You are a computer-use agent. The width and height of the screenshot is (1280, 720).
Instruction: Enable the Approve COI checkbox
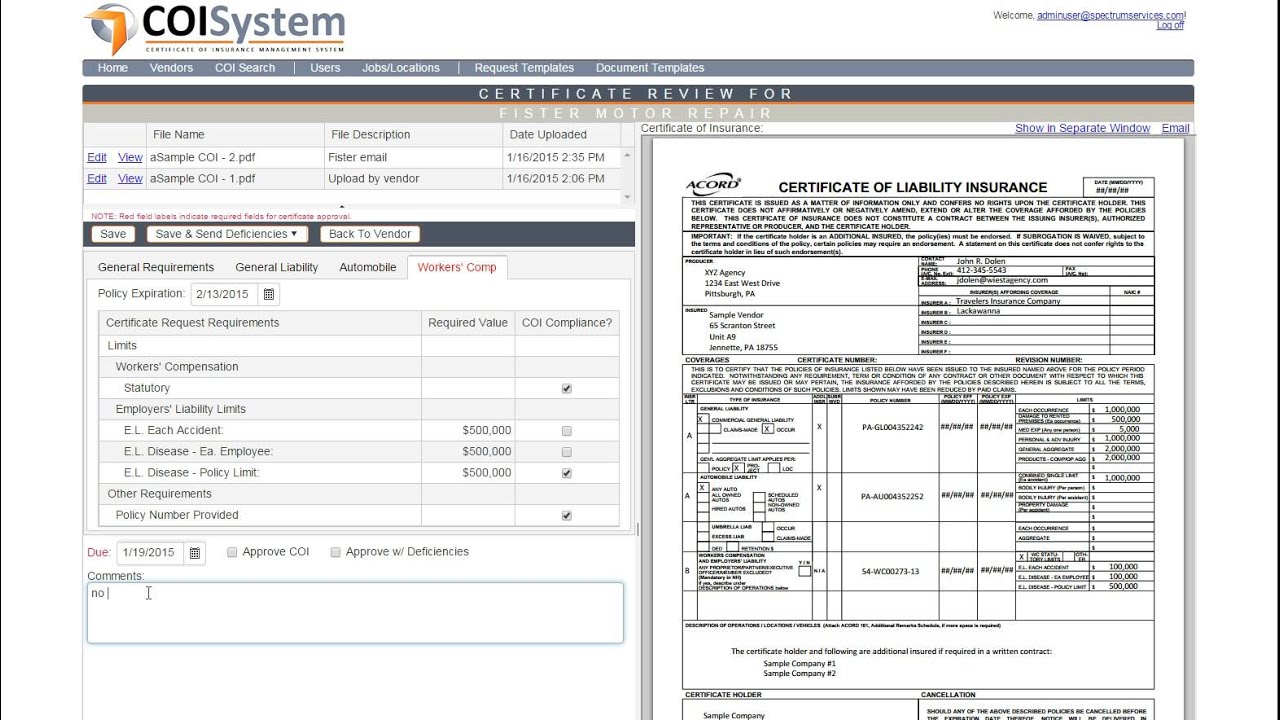pyautogui.click(x=232, y=552)
